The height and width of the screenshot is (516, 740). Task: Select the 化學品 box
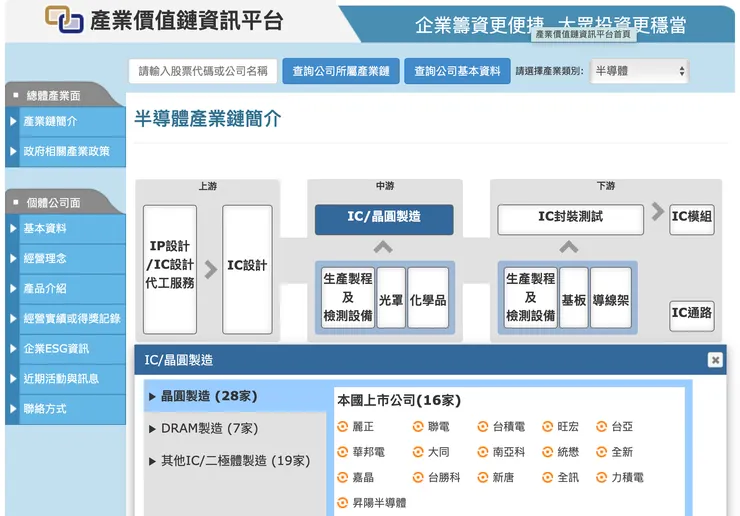click(x=428, y=298)
